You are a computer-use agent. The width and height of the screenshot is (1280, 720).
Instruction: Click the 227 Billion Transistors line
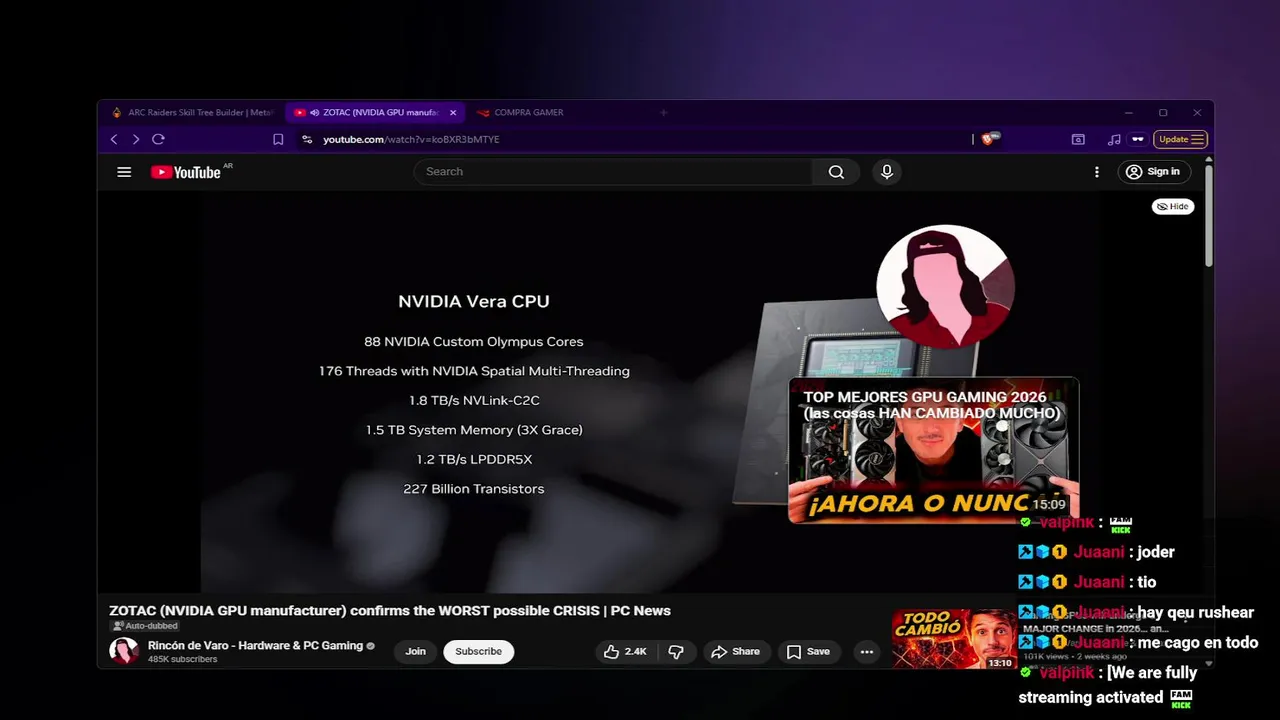tap(474, 489)
